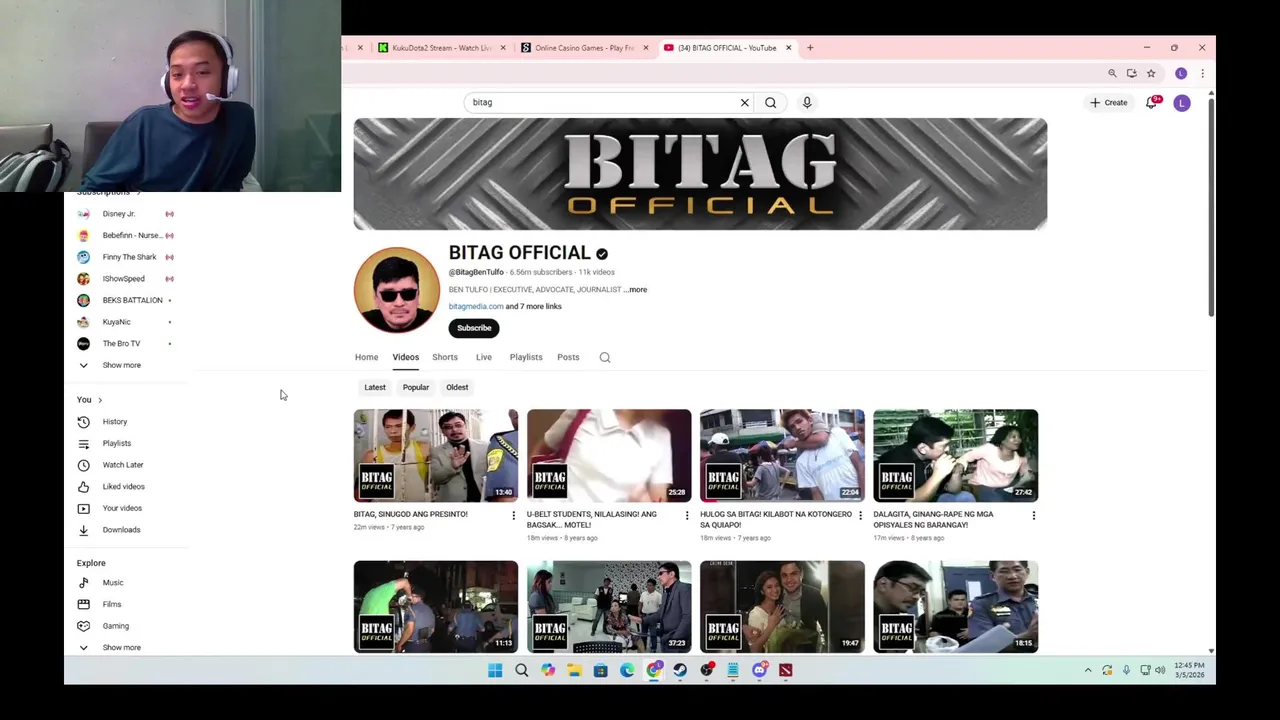1280x720 pixels.
Task: Open Microsoft Store from taskbar
Action: [601, 670]
